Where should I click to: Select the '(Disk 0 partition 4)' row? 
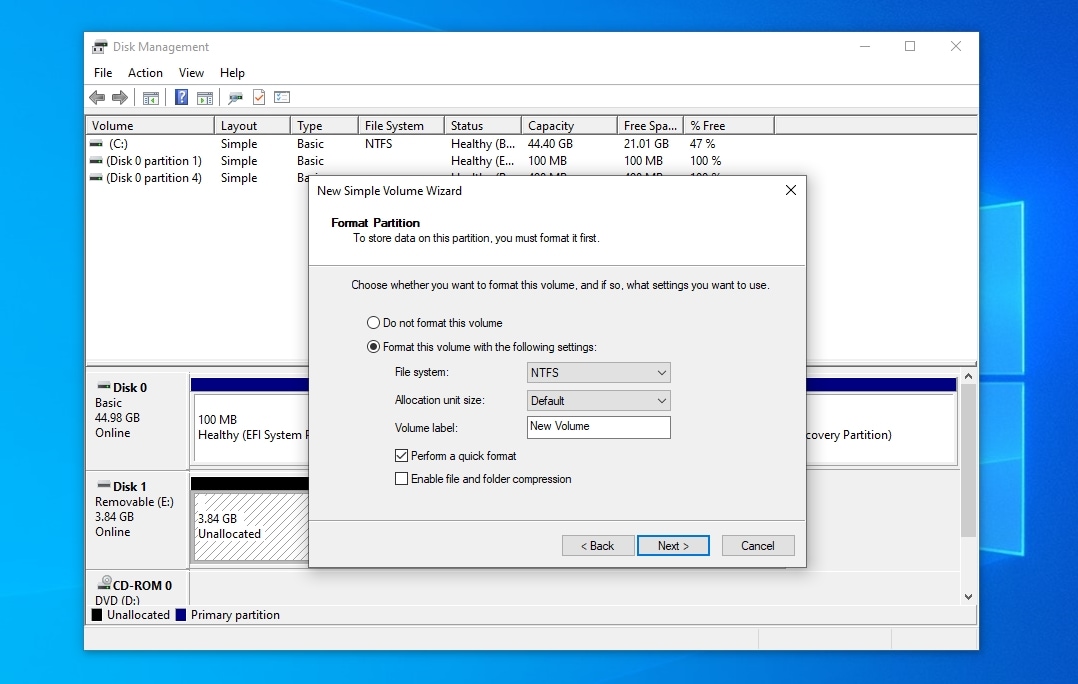pos(197,177)
